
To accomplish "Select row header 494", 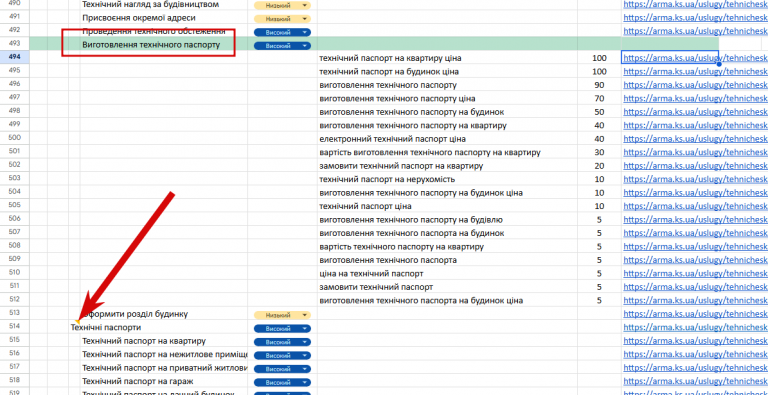I will pos(15,57).
